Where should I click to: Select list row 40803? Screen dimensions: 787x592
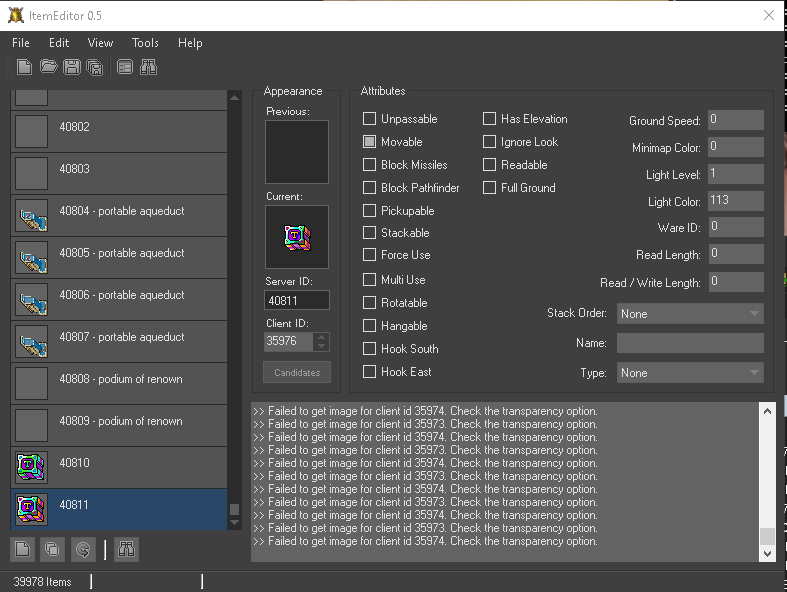coord(119,174)
